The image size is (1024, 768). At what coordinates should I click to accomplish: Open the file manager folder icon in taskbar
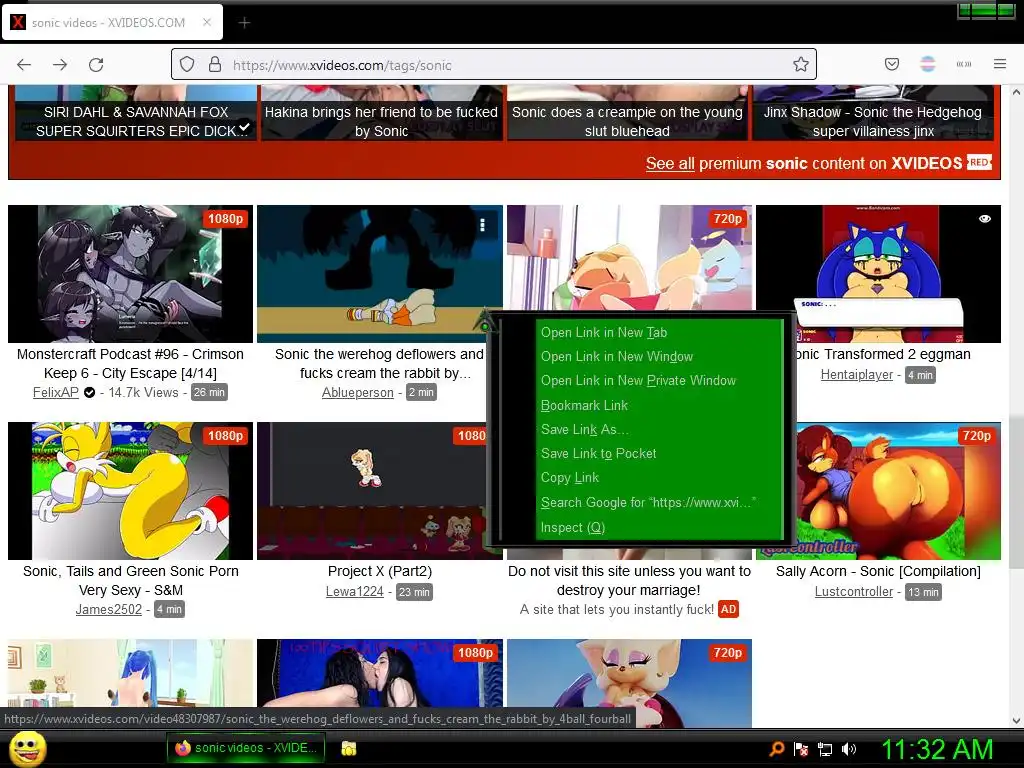pos(349,749)
